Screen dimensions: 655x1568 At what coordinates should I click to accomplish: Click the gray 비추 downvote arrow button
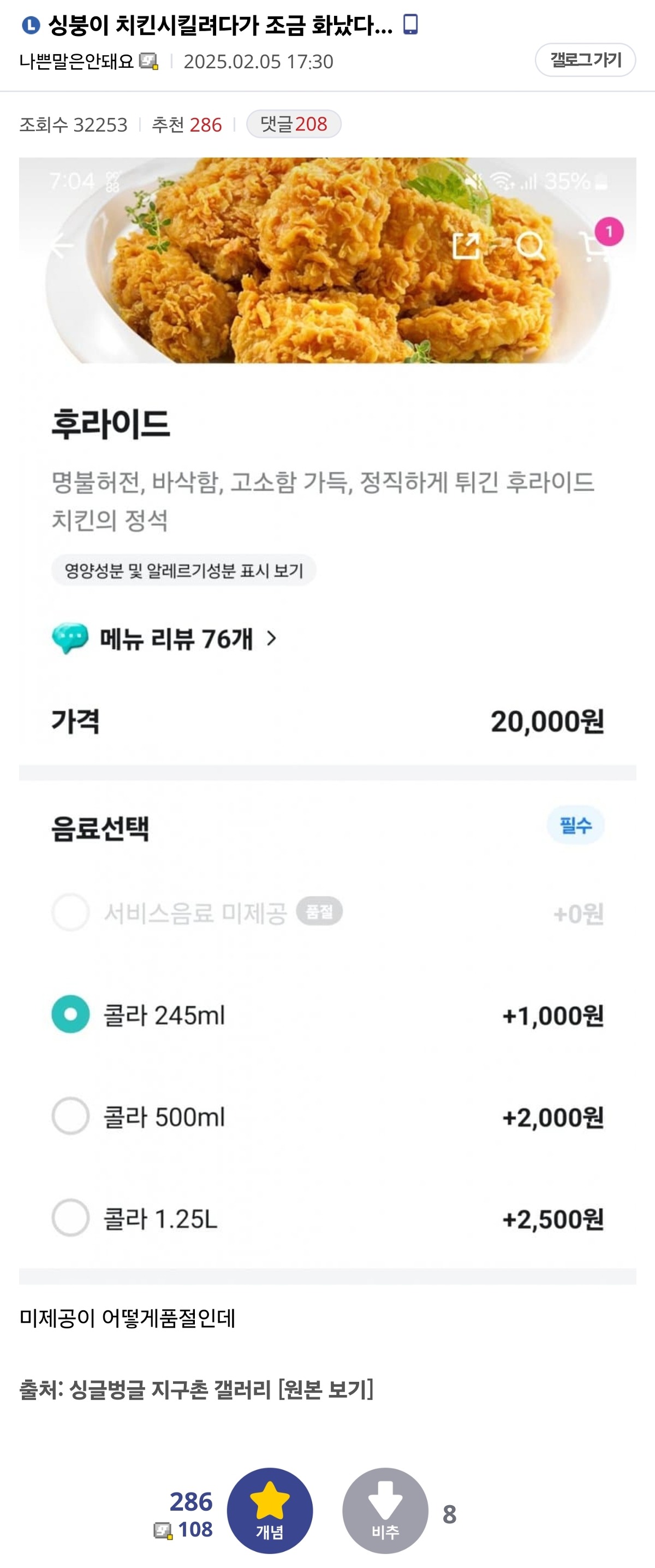coord(385,1511)
